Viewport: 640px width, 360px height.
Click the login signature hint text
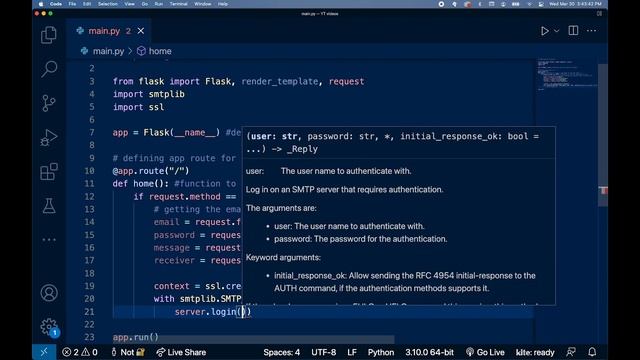click(392, 142)
